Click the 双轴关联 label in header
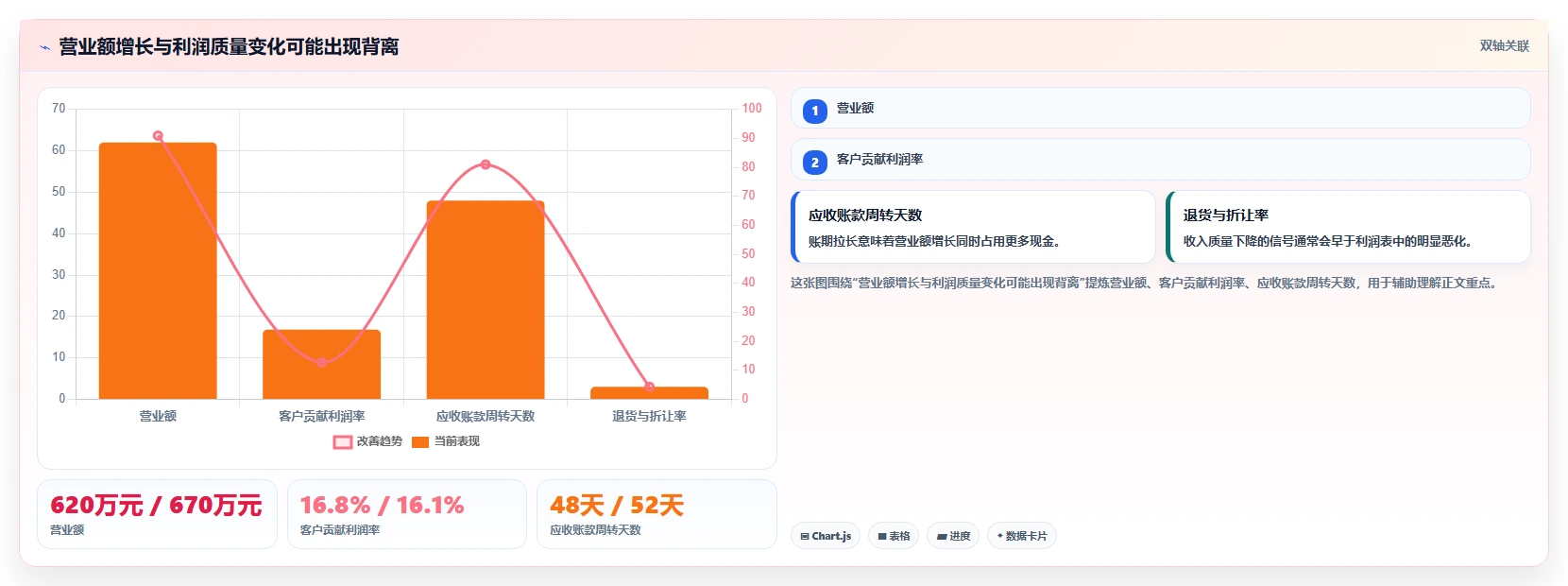This screenshot has height=586, width=1568. click(1504, 46)
